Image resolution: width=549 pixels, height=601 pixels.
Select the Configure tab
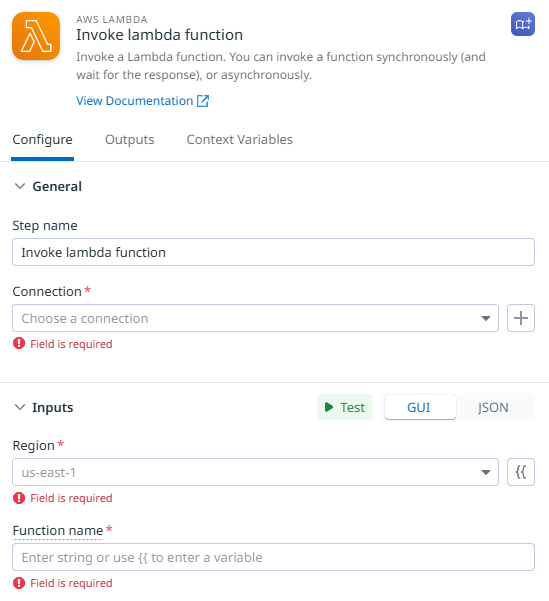[43, 140]
